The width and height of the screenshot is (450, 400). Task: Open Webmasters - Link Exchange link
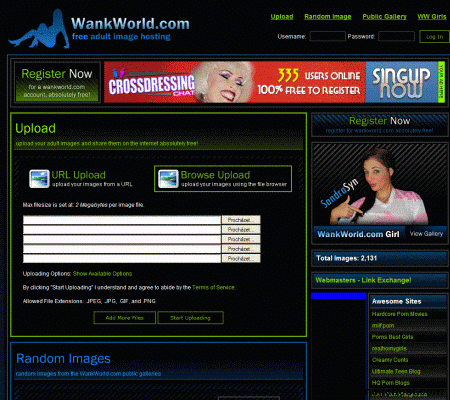[363, 280]
